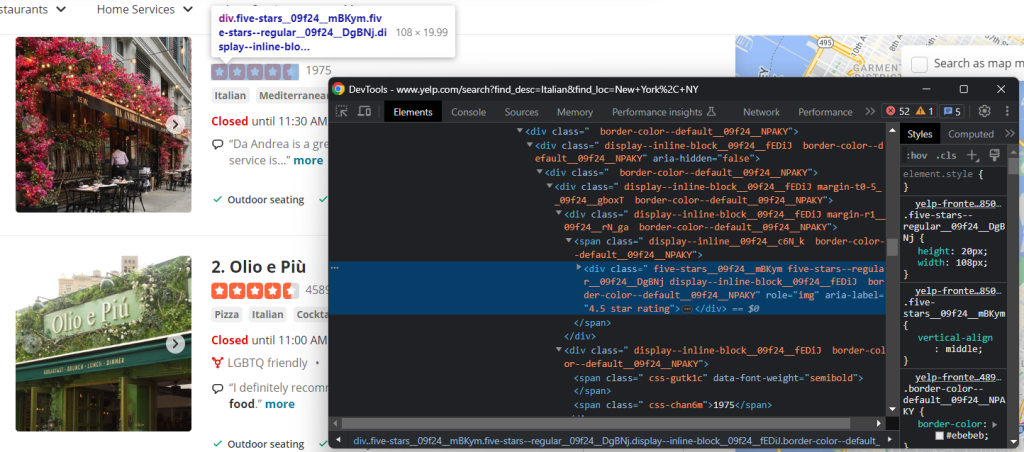
Task: Click the Italian tag under Da Andrea
Action: pyautogui.click(x=230, y=96)
